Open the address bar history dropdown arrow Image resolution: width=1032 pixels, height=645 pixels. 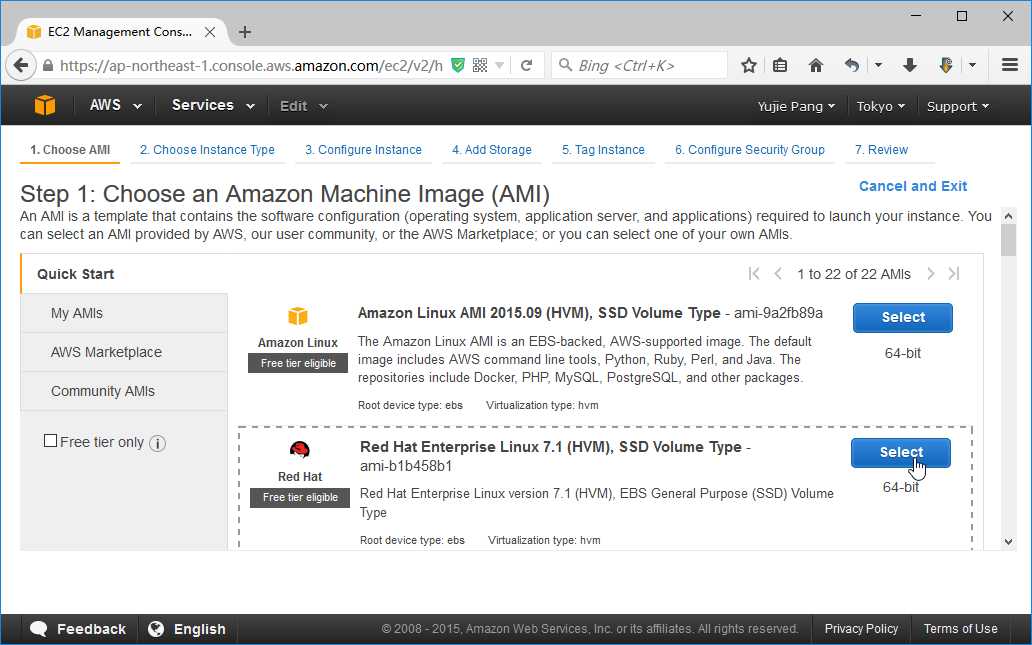(500, 66)
